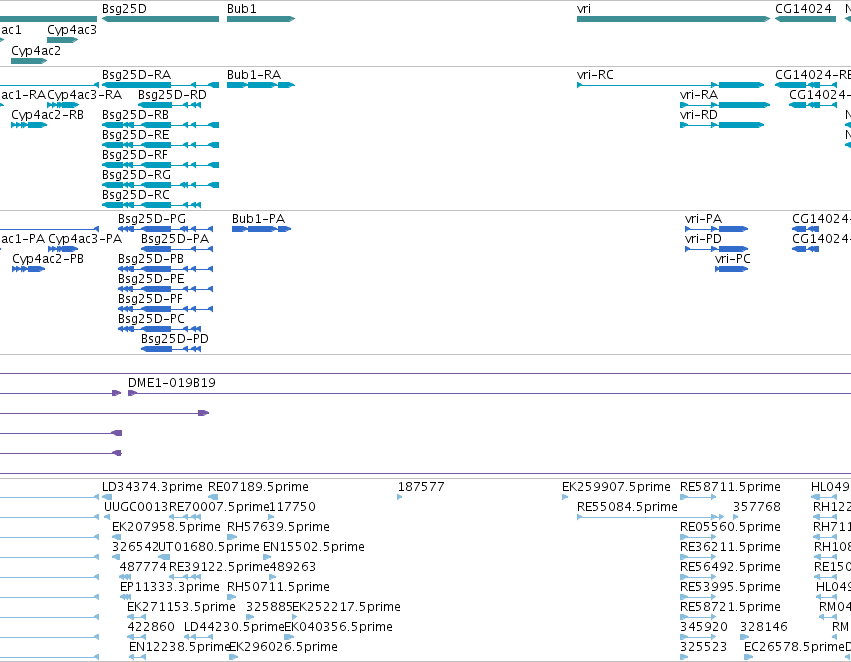Click EST LD34374.3prime label
Image resolution: width=851 pixels, height=662 pixels.
pyautogui.click(x=152, y=487)
